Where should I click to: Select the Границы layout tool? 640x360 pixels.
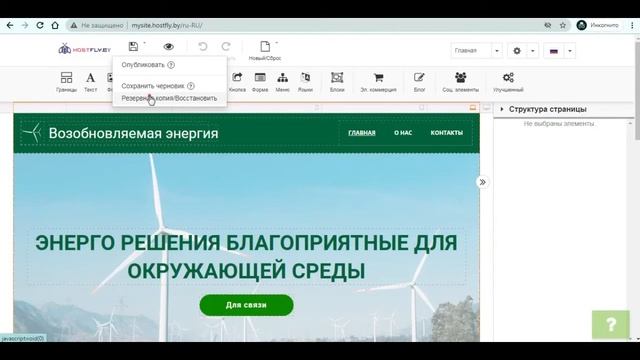(66, 82)
